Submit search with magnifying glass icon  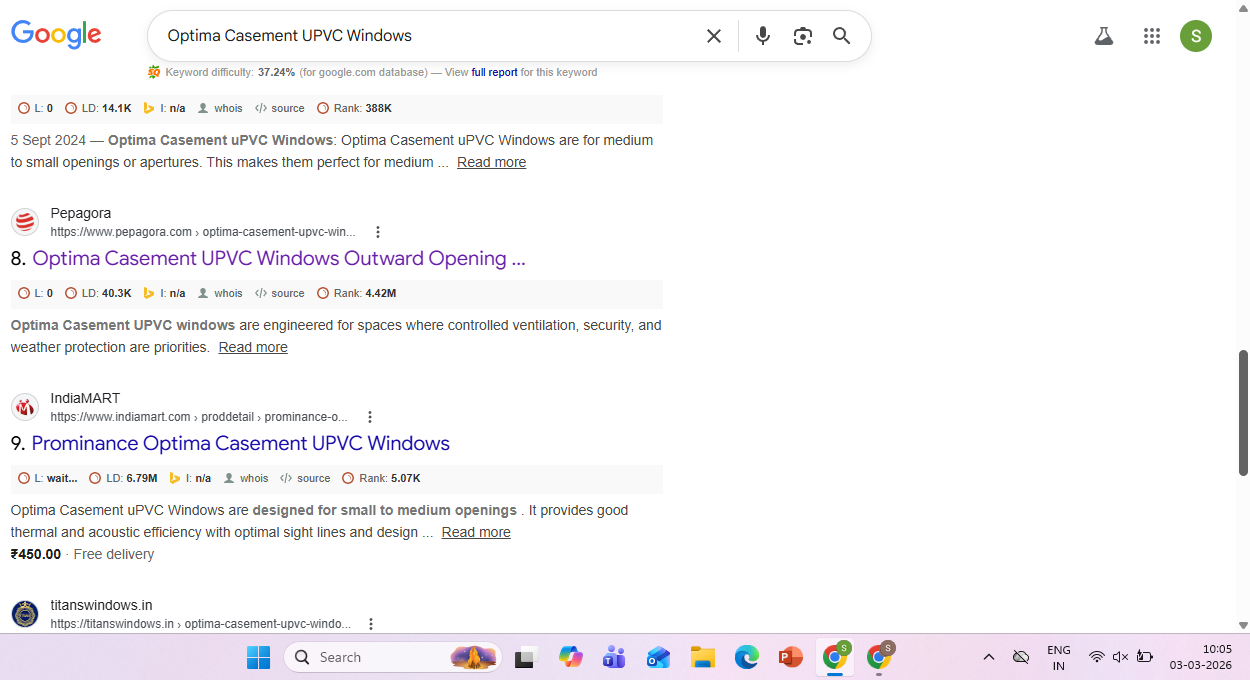[x=842, y=36]
